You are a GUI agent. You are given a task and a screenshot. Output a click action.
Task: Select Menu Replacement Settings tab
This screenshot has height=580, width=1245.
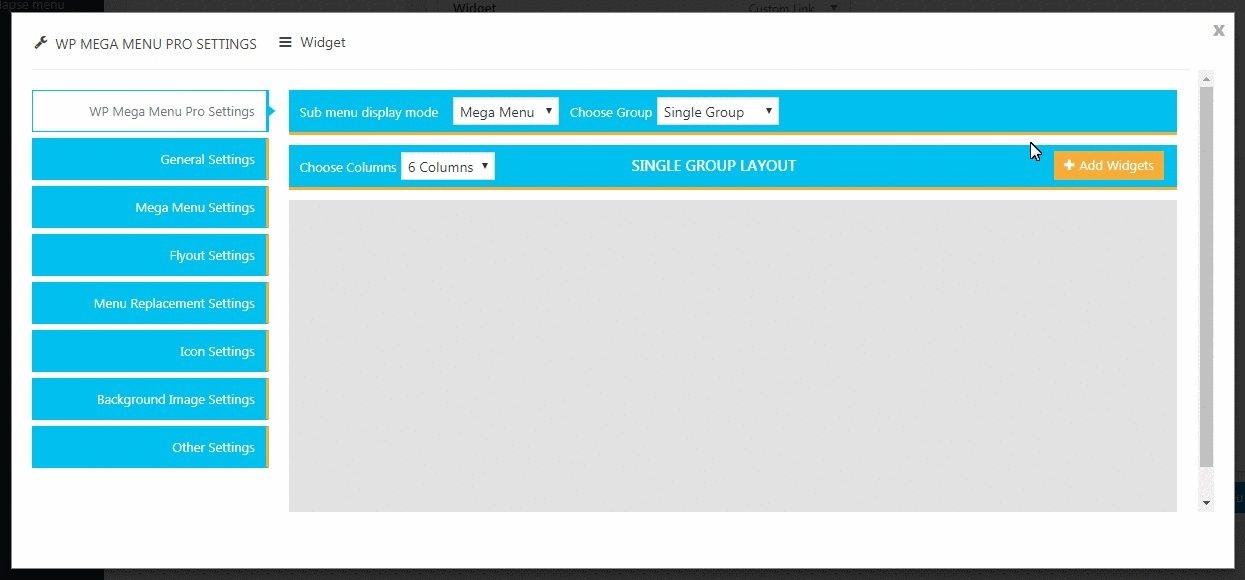point(150,303)
